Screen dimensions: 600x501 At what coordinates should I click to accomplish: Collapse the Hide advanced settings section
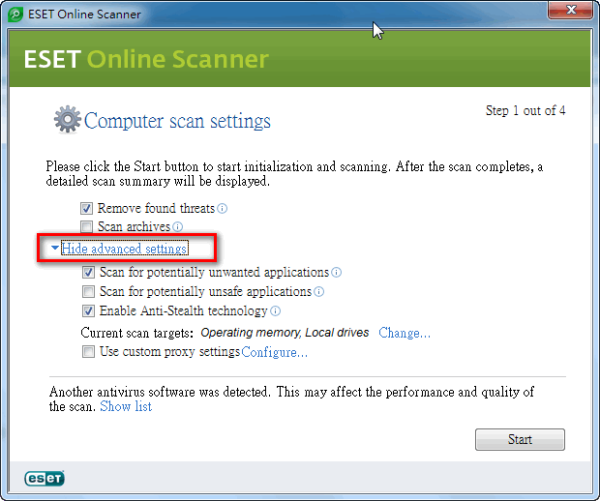click(x=124, y=248)
